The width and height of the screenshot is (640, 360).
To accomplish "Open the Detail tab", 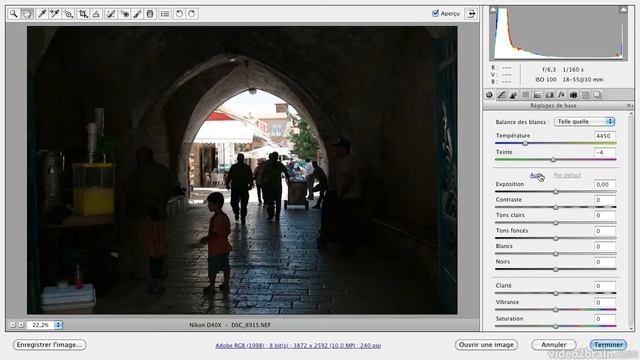I will click(513, 95).
